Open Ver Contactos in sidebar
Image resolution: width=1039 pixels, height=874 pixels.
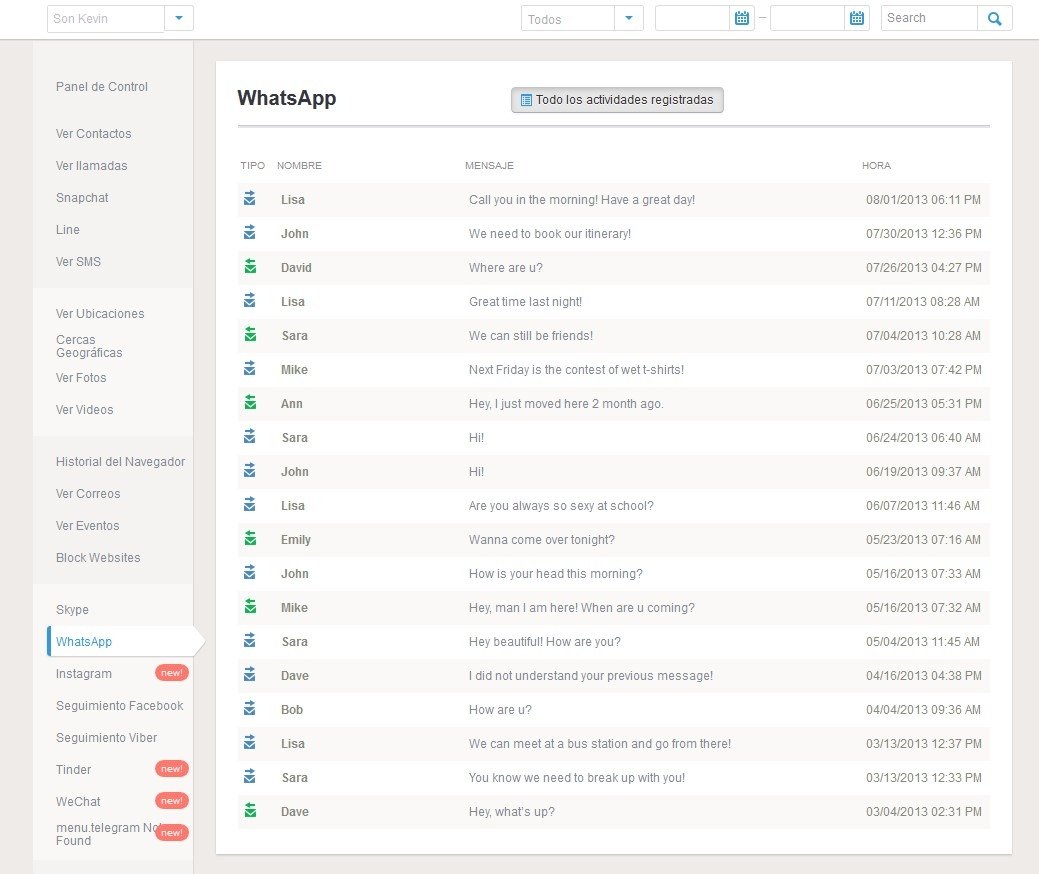93,134
